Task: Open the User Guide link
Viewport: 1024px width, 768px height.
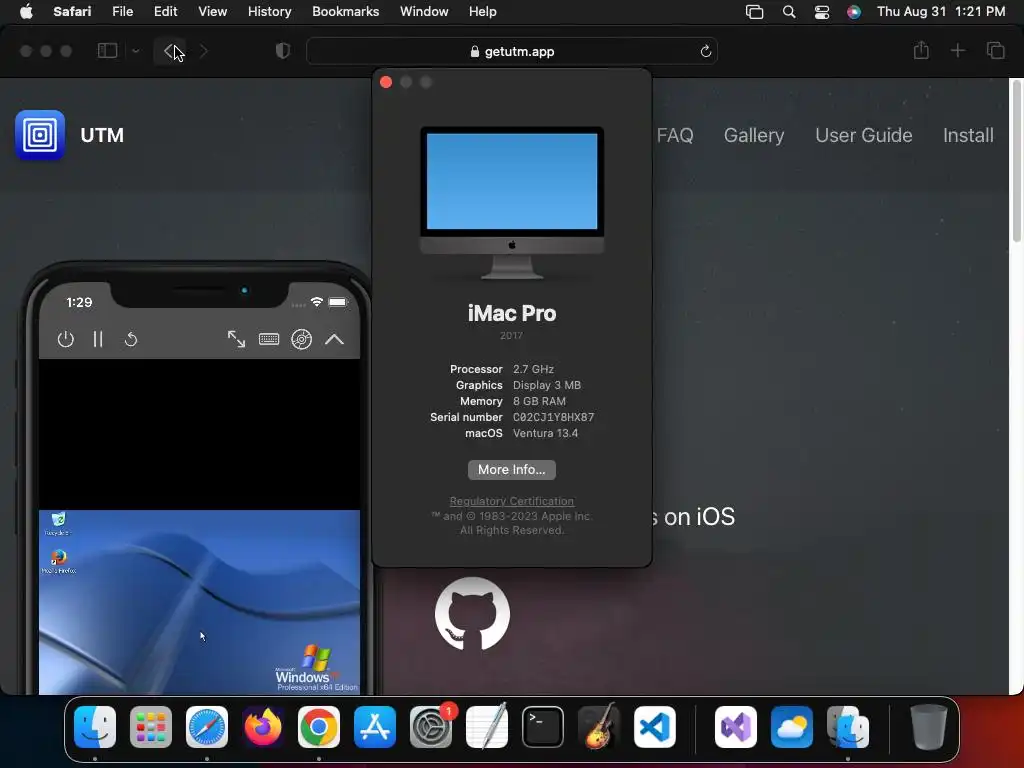Action: [x=863, y=135]
